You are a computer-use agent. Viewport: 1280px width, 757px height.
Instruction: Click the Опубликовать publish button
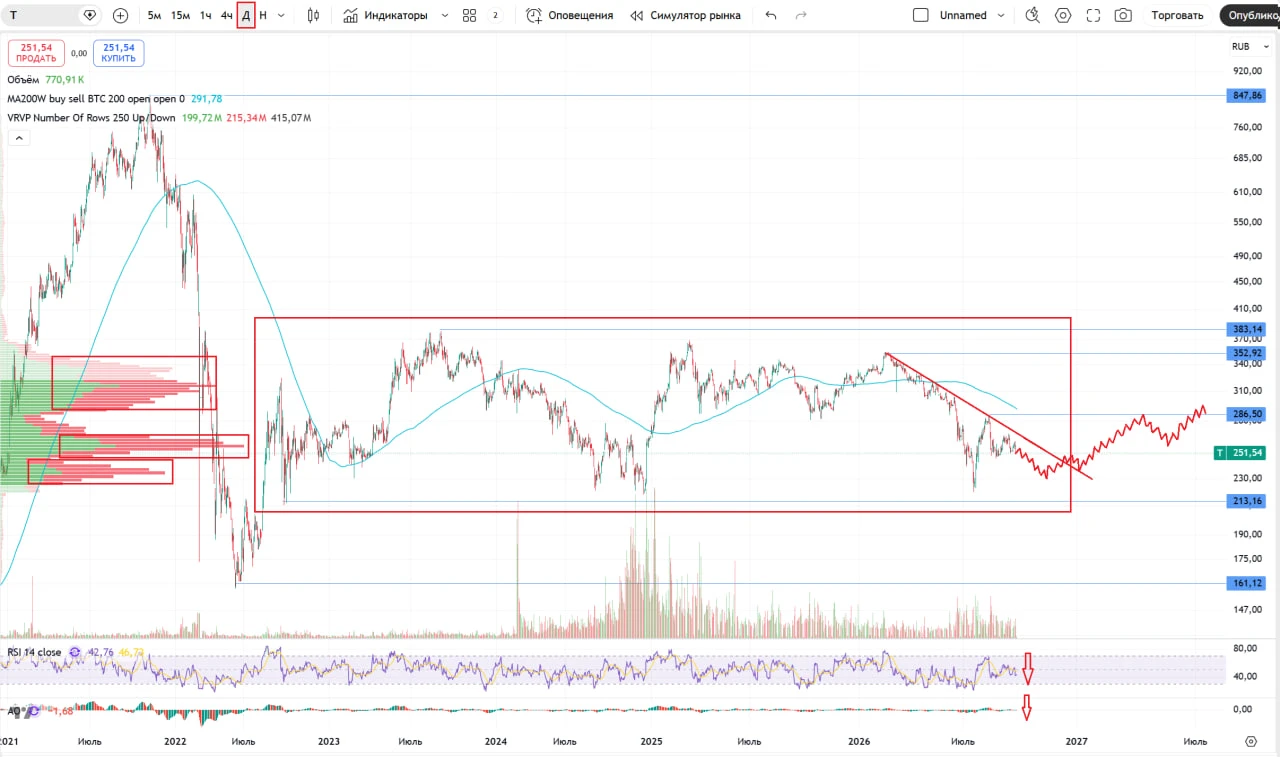tap(1251, 15)
